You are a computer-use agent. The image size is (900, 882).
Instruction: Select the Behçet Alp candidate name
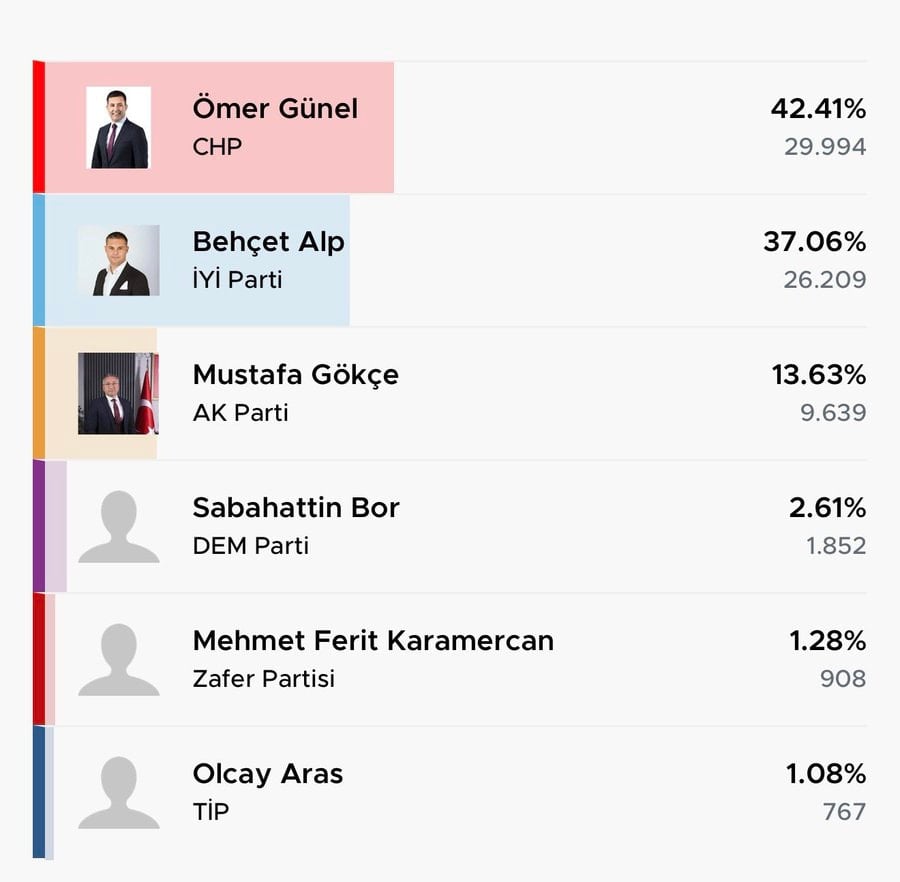click(268, 241)
